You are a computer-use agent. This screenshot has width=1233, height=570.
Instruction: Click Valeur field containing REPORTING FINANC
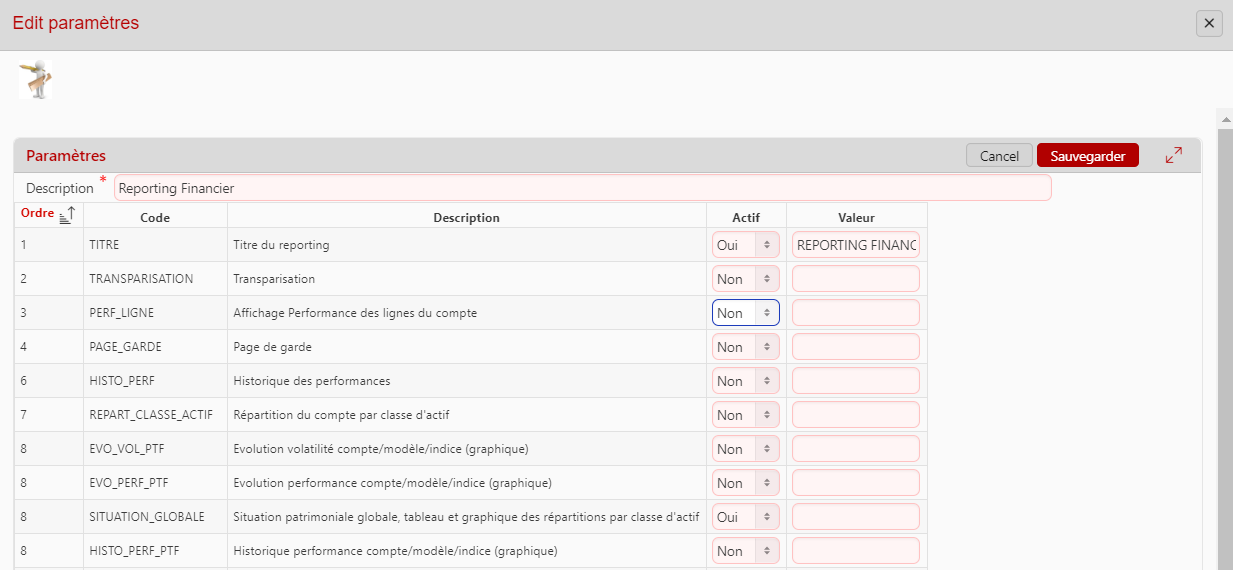tap(855, 245)
